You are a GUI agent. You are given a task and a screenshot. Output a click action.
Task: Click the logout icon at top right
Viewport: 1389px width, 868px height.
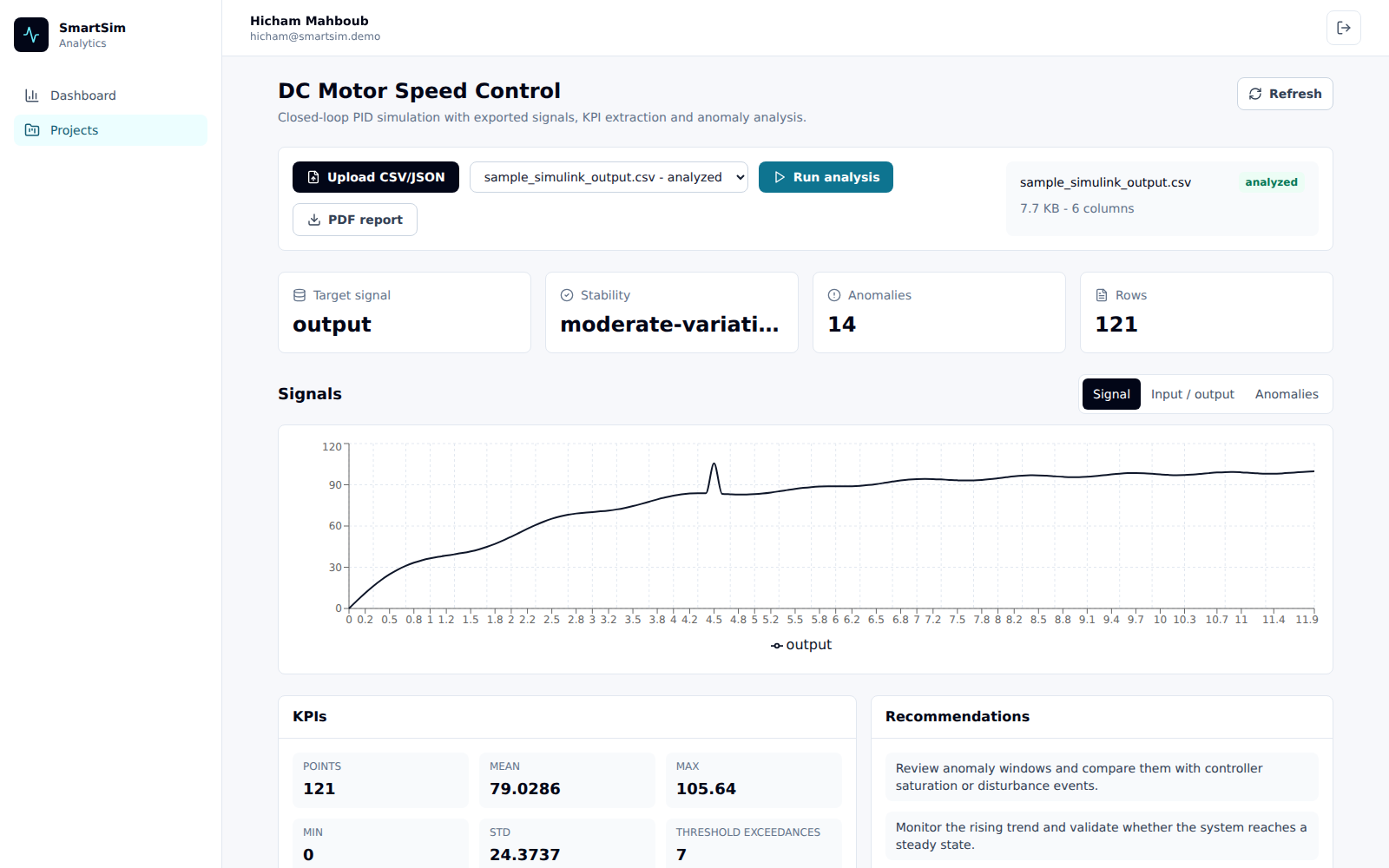tap(1344, 28)
